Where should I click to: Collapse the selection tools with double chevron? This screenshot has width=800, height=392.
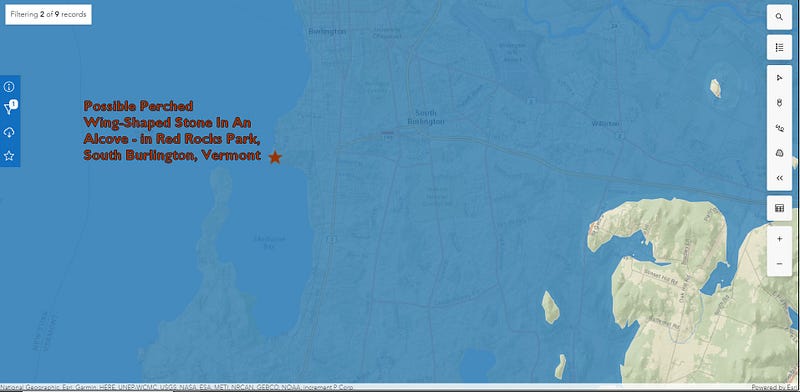coord(779,178)
